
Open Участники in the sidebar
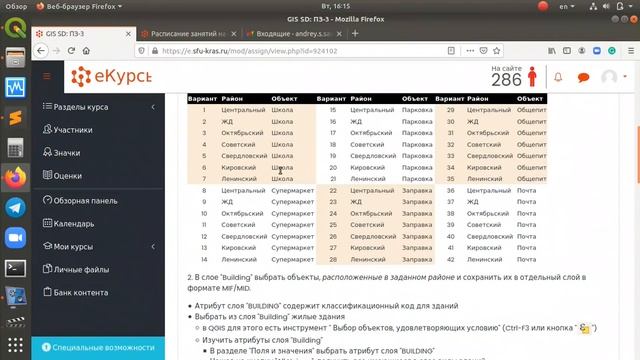click(68, 130)
